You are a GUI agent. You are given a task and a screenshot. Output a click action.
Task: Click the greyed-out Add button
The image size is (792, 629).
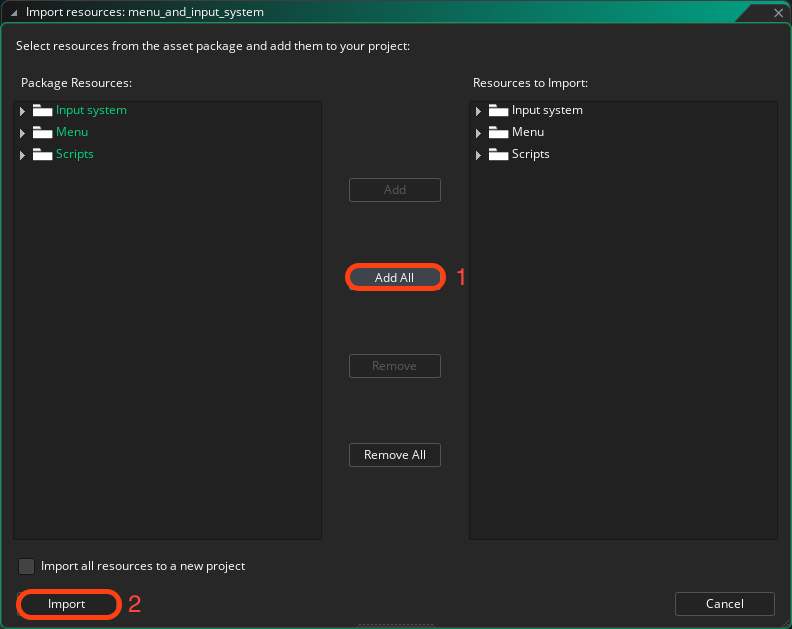[394, 190]
